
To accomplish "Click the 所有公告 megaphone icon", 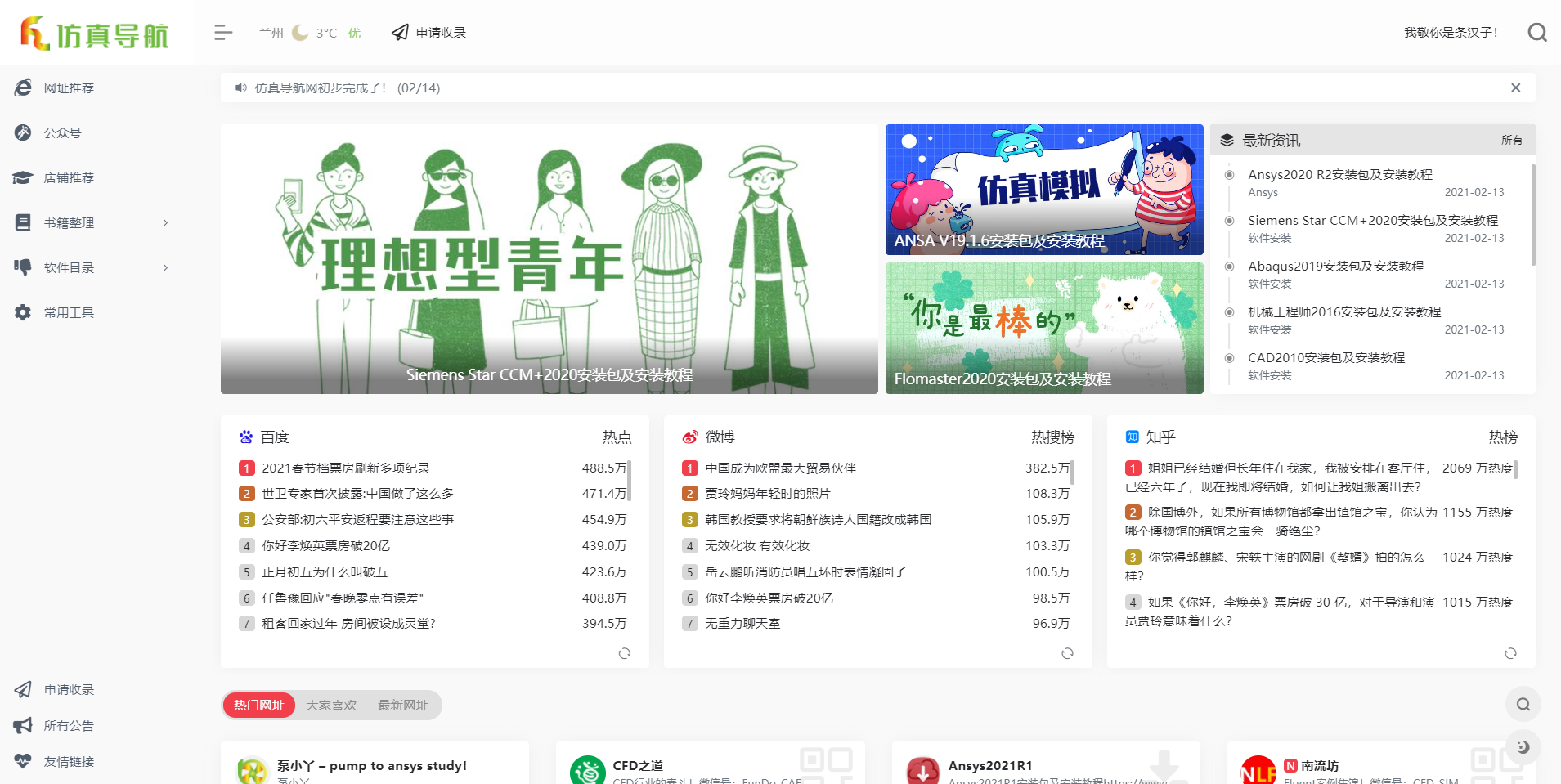I will (22, 725).
